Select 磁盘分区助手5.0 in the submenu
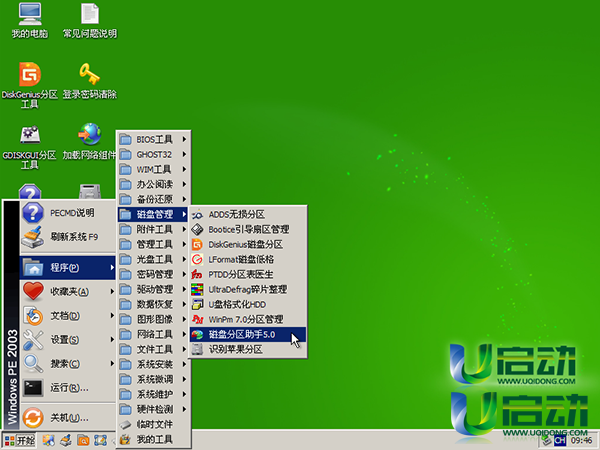Screen dimensions: 600x450 tap(248, 334)
